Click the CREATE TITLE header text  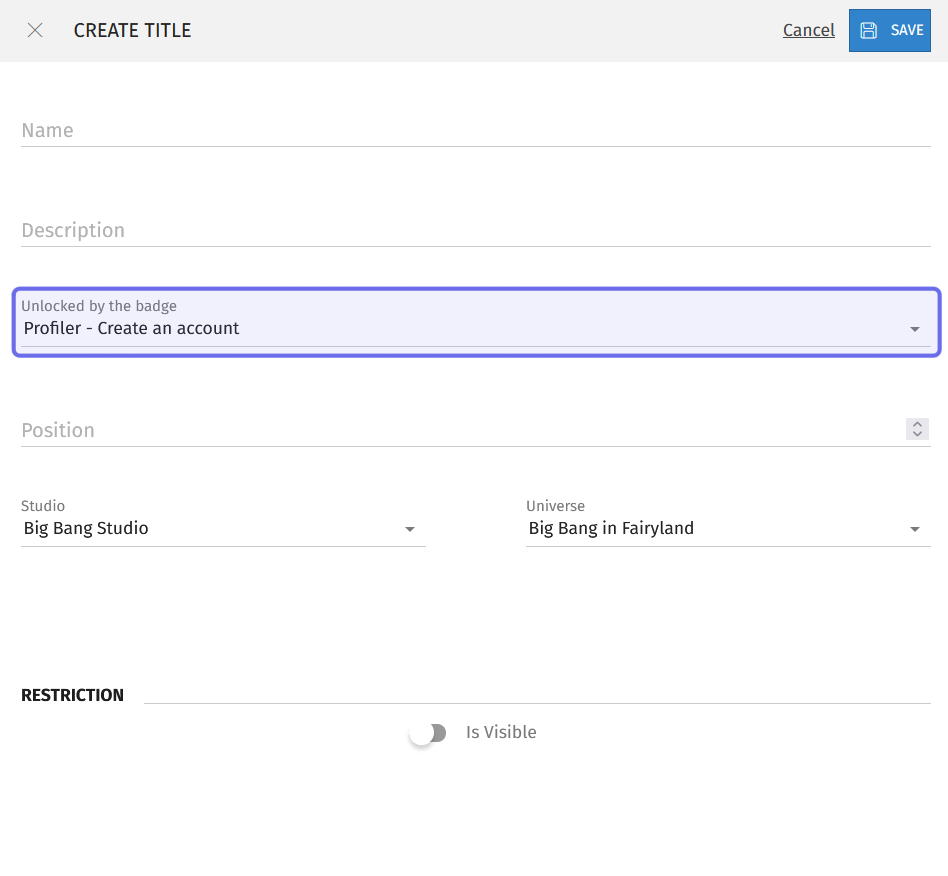pyautogui.click(x=132, y=30)
